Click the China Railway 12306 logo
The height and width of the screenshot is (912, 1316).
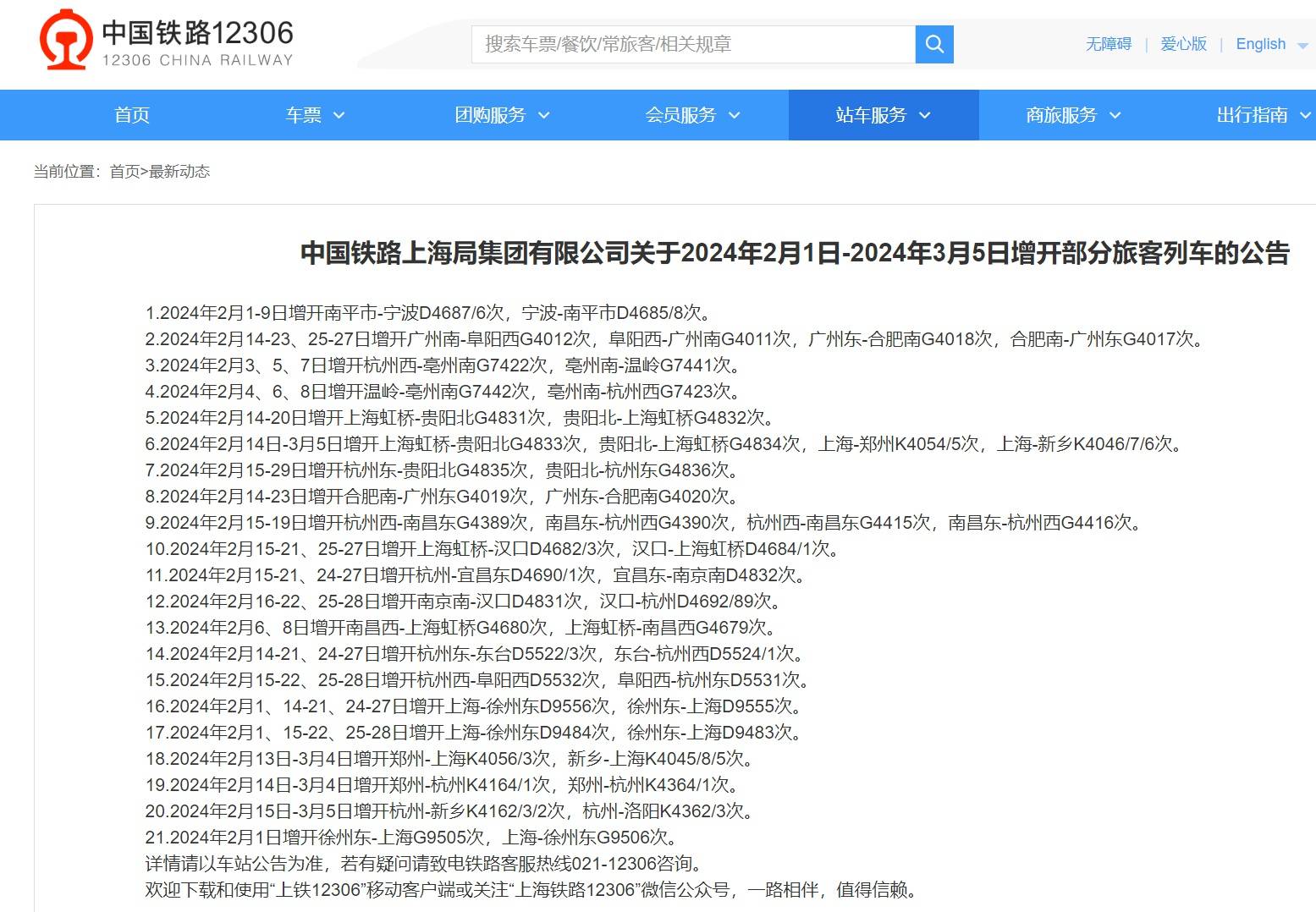(167, 39)
